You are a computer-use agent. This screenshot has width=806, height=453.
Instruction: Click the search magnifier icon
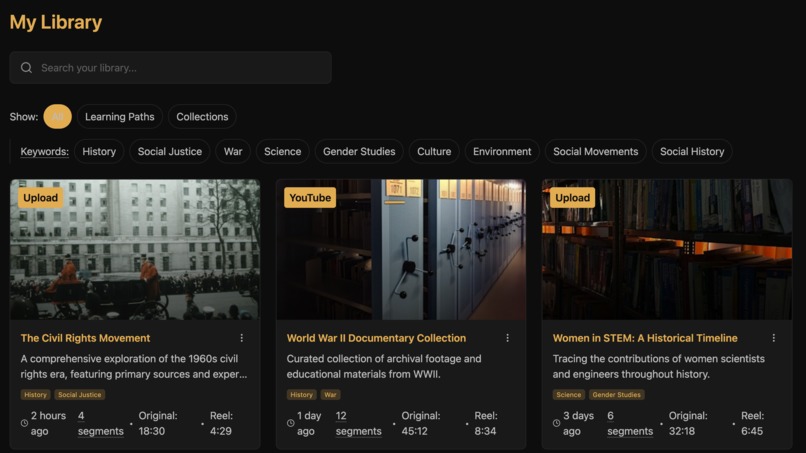(x=26, y=68)
